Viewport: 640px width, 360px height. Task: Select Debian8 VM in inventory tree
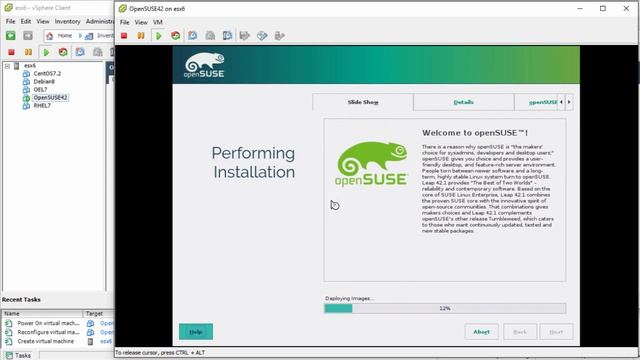pos(44,82)
